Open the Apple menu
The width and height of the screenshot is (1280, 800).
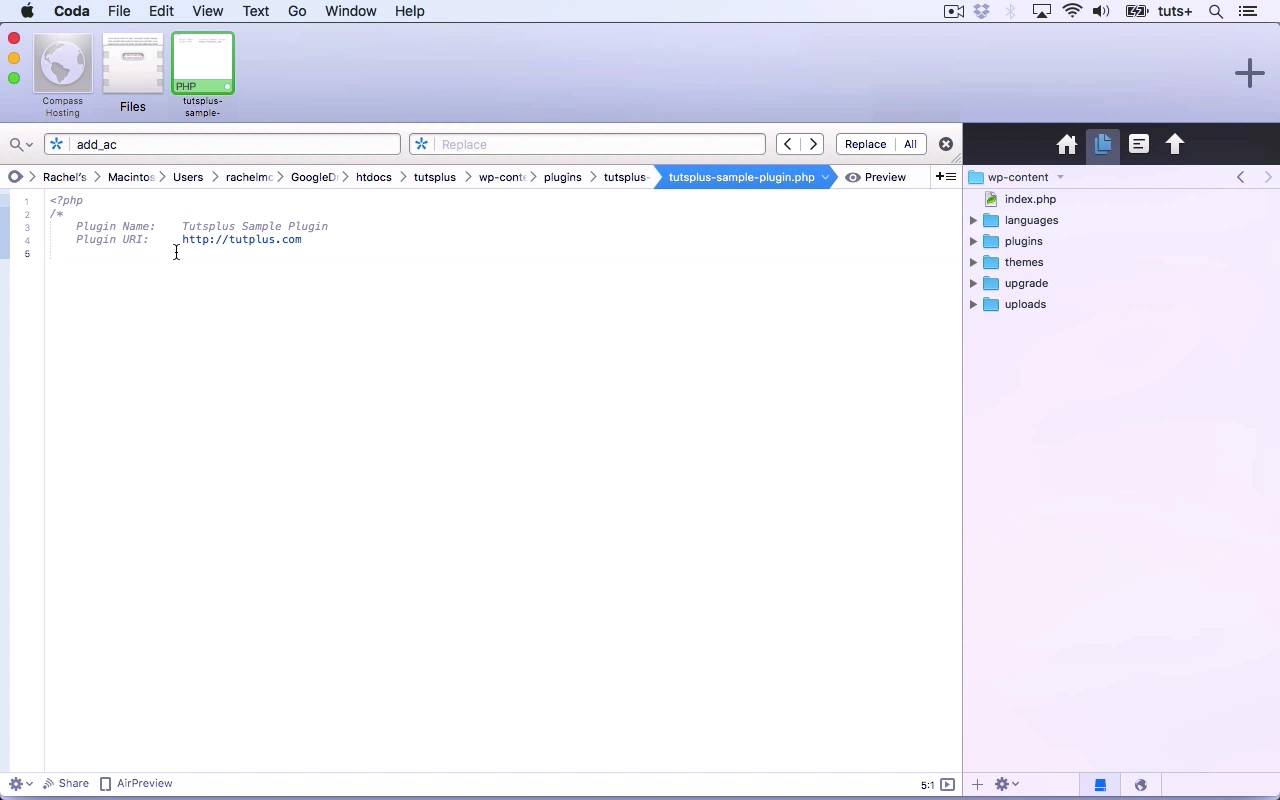tap(27, 11)
